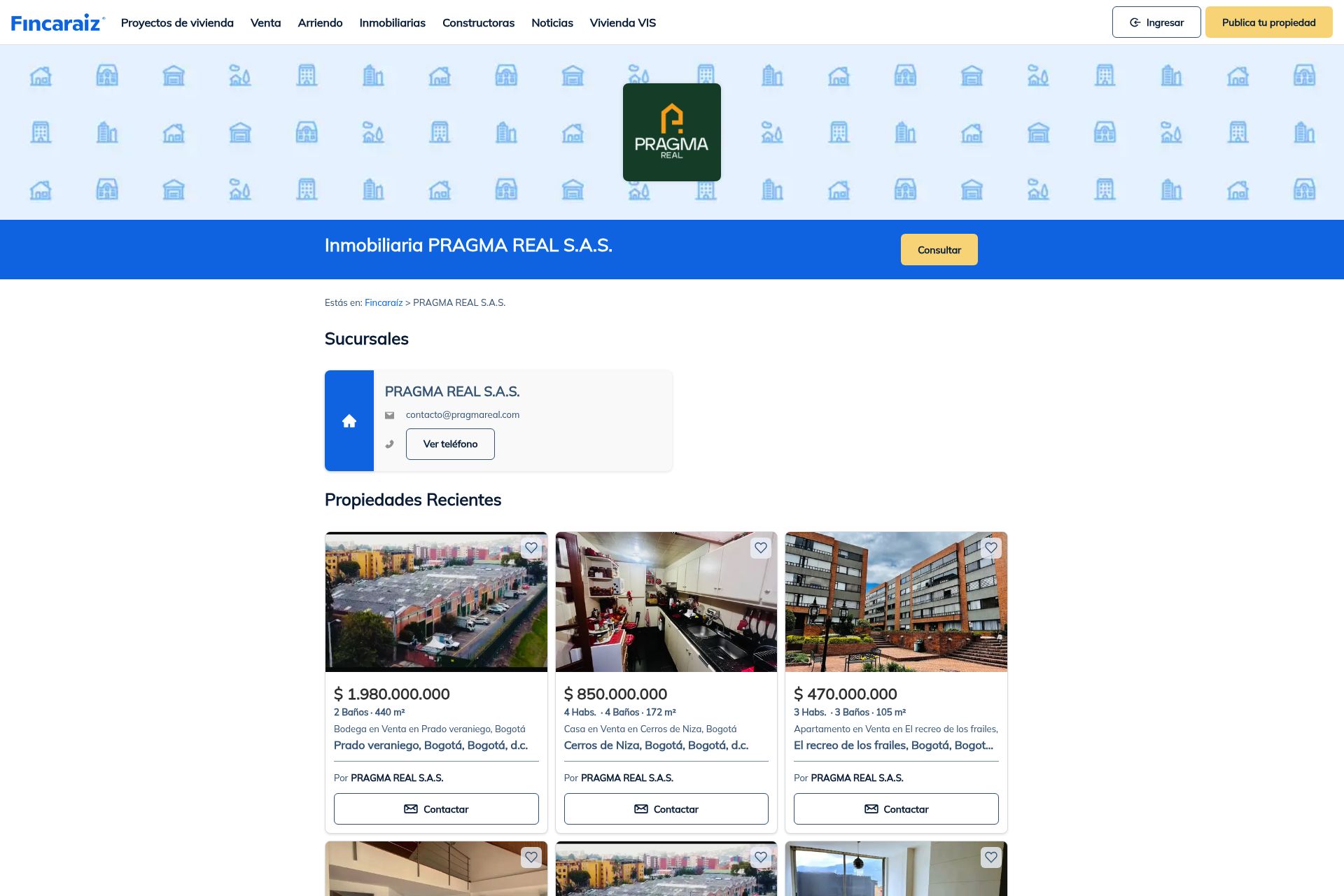Open the Cerros de Niza kitchen photo
Viewport: 1344px width, 896px height.
[x=666, y=602]
